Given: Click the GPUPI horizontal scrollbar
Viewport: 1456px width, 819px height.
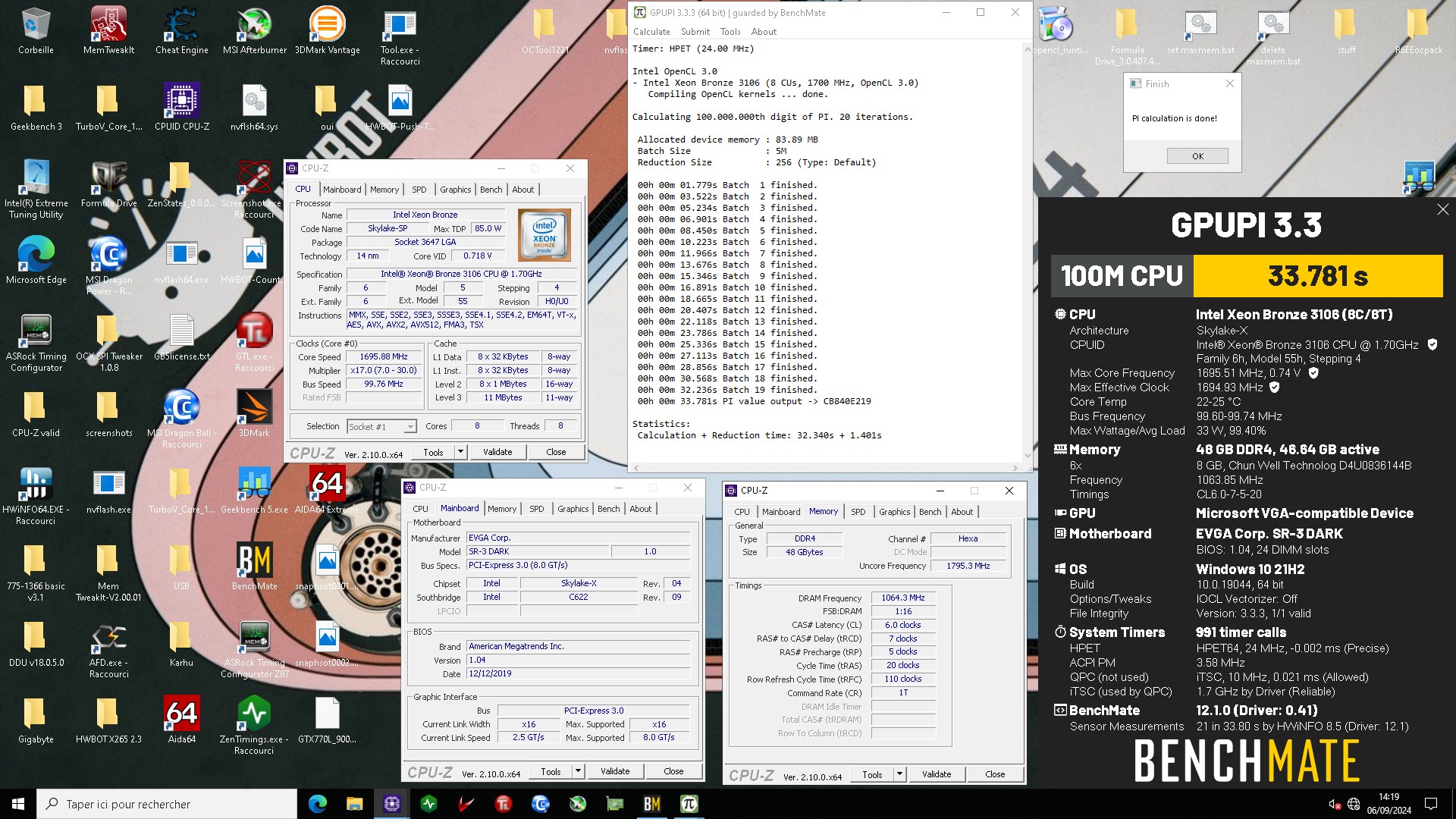Looking at the screenshot, I should point(826,468).
